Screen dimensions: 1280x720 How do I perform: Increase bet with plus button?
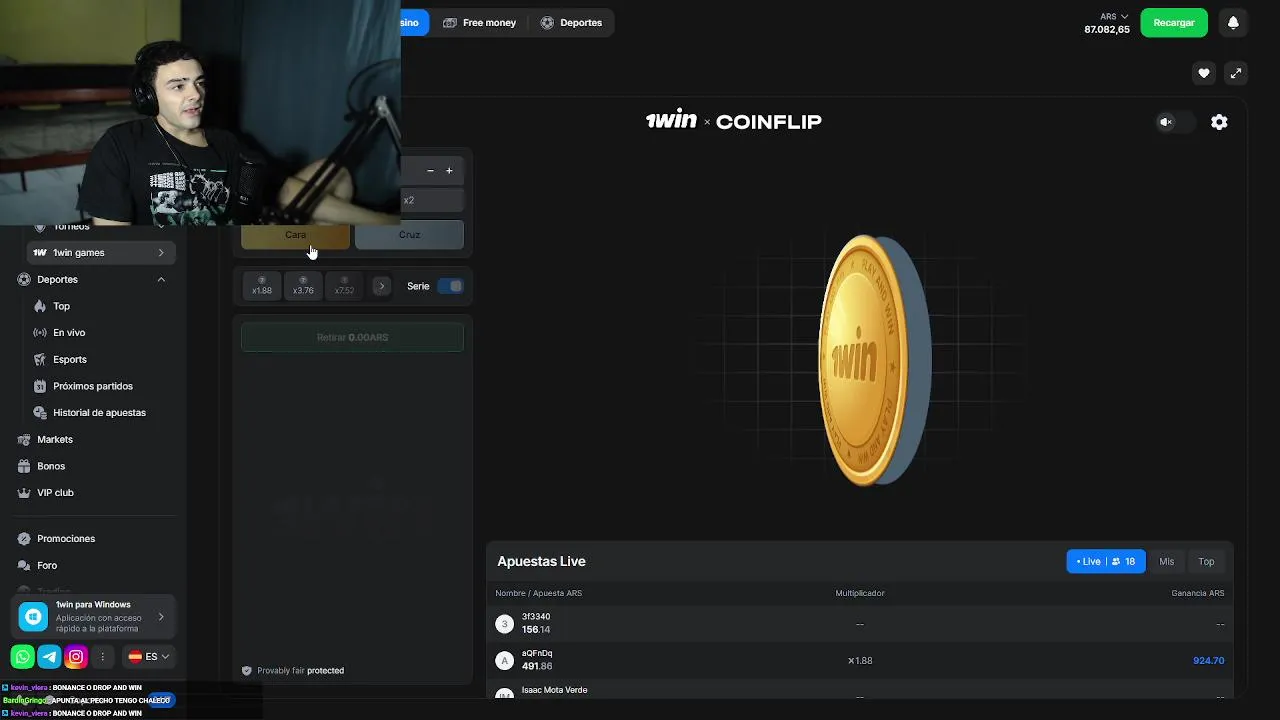[449, 171]
